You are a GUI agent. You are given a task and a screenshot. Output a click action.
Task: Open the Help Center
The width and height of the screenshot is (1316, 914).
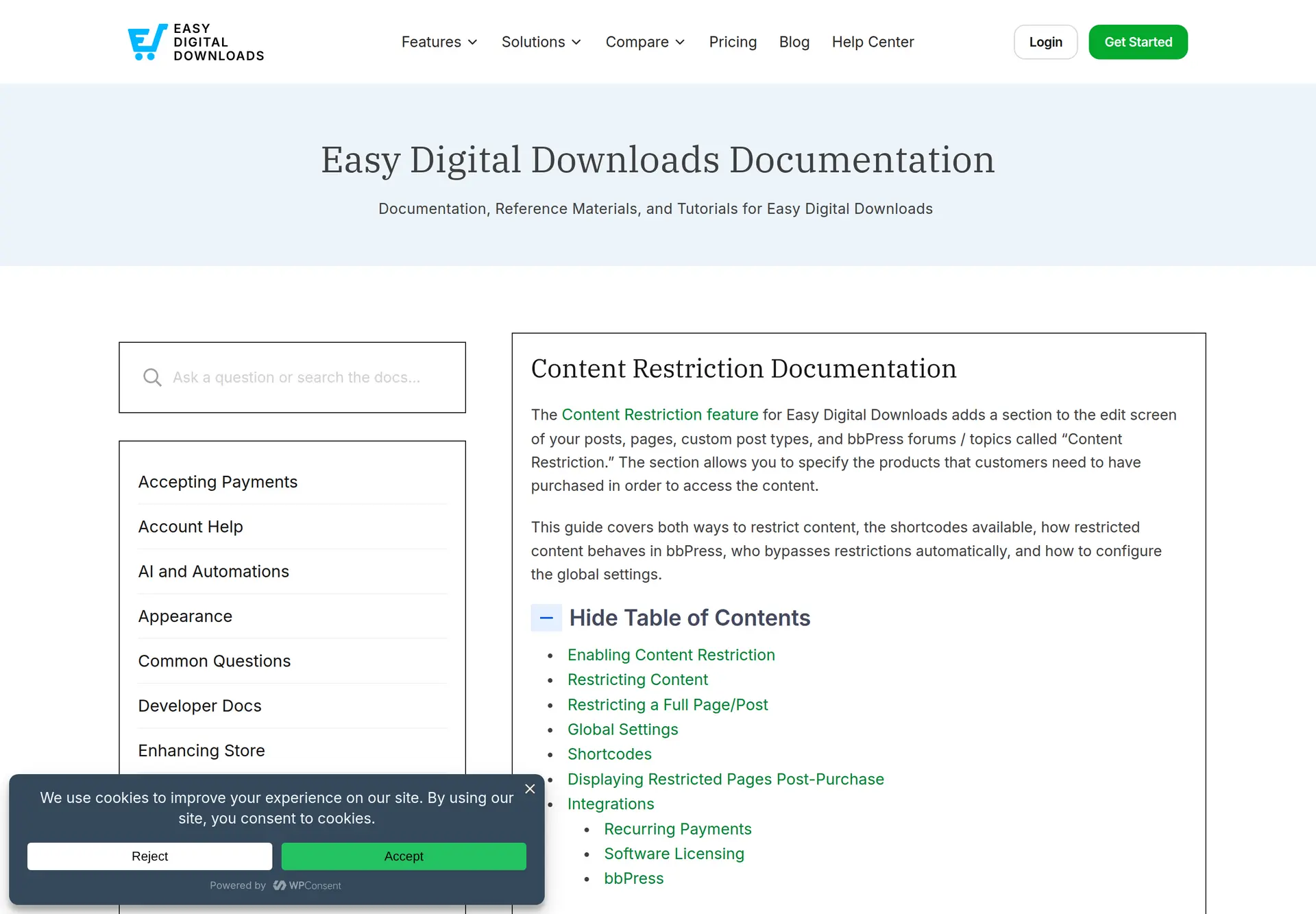(873, 42)
